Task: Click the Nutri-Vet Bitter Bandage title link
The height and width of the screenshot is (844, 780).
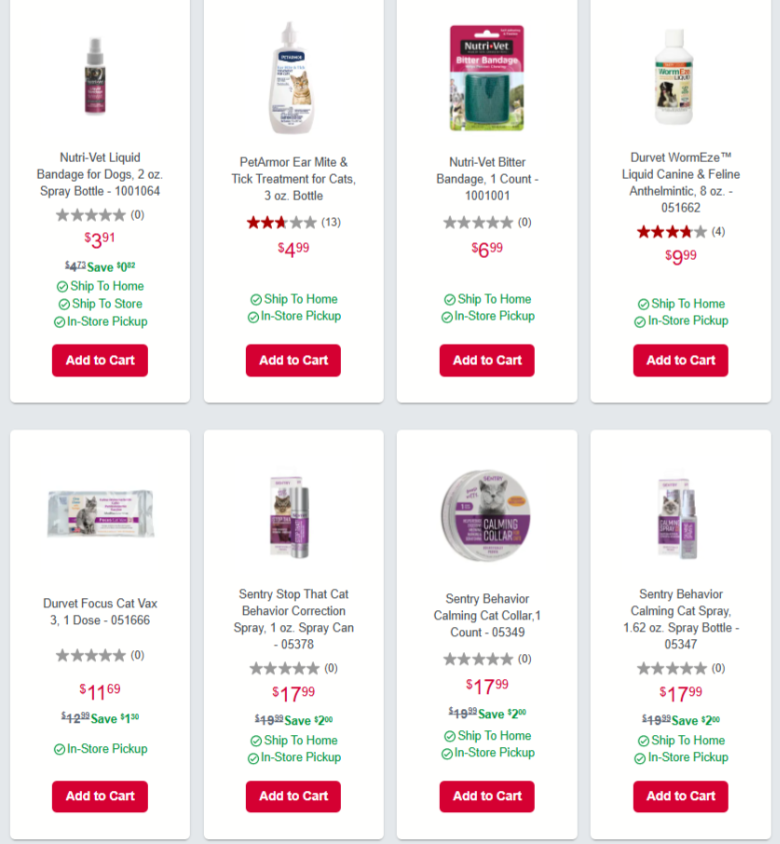Action: (x=487, y=179)
